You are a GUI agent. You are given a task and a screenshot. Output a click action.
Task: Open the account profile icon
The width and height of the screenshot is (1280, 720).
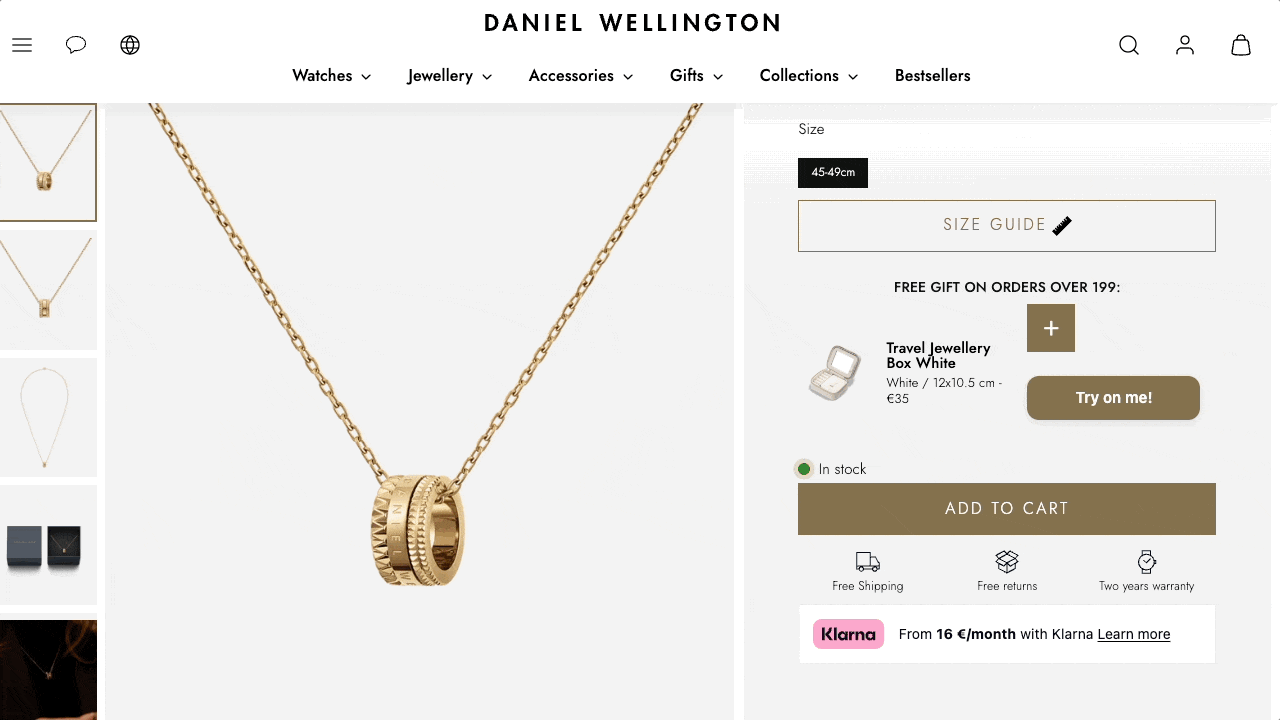[1185, 45]
